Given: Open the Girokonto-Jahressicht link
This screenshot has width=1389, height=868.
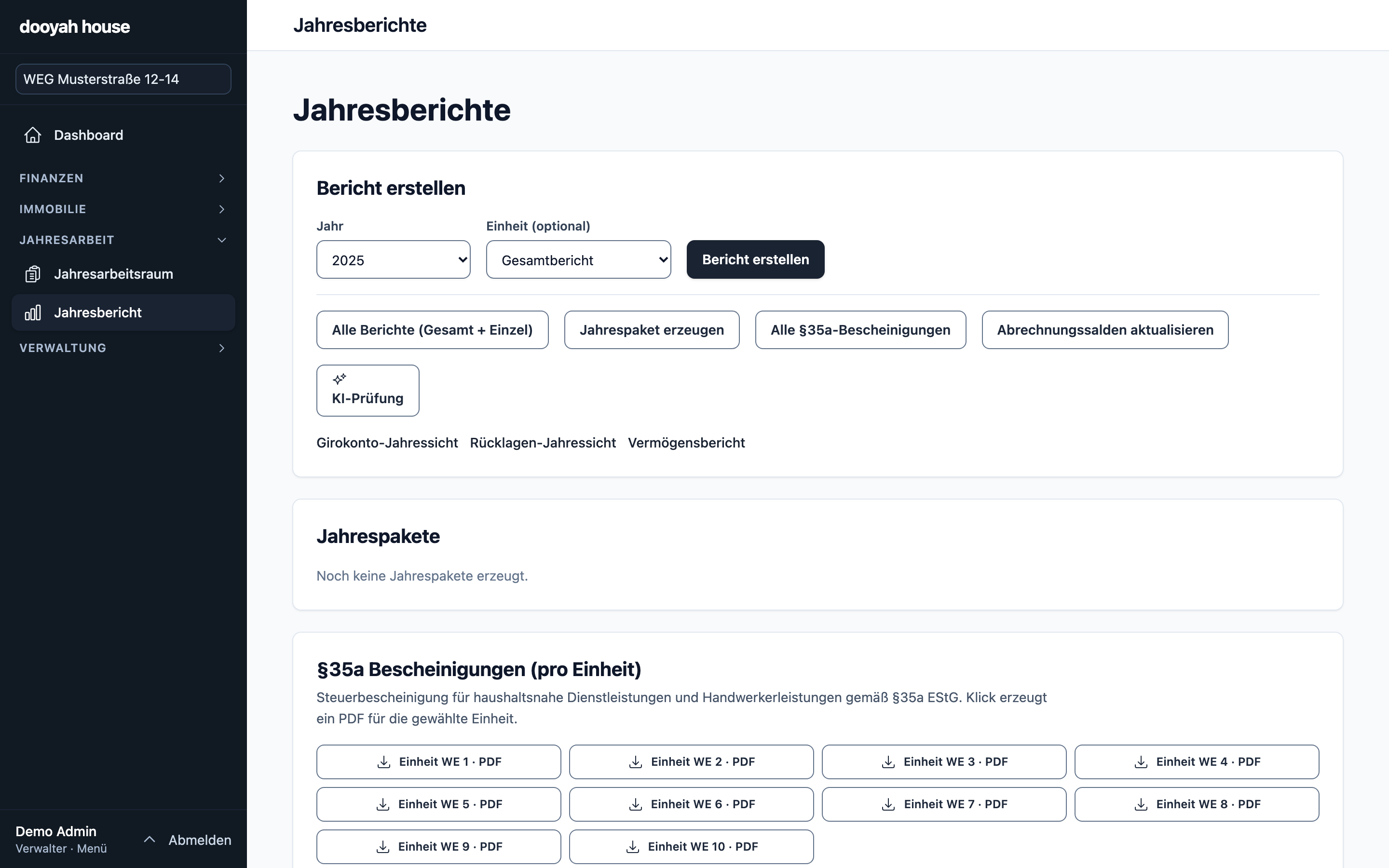Looking at the screenshot, I should (x=387, y=443).
